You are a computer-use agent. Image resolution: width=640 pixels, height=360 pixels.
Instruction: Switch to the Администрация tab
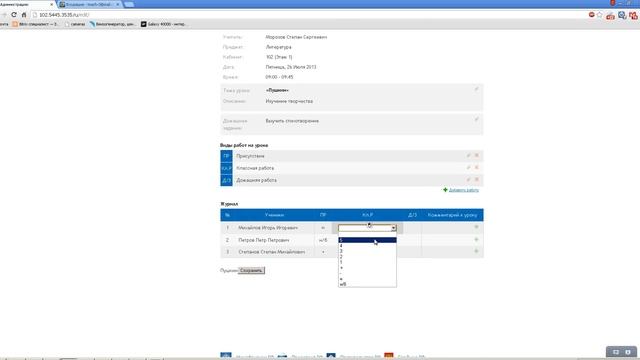24,4
